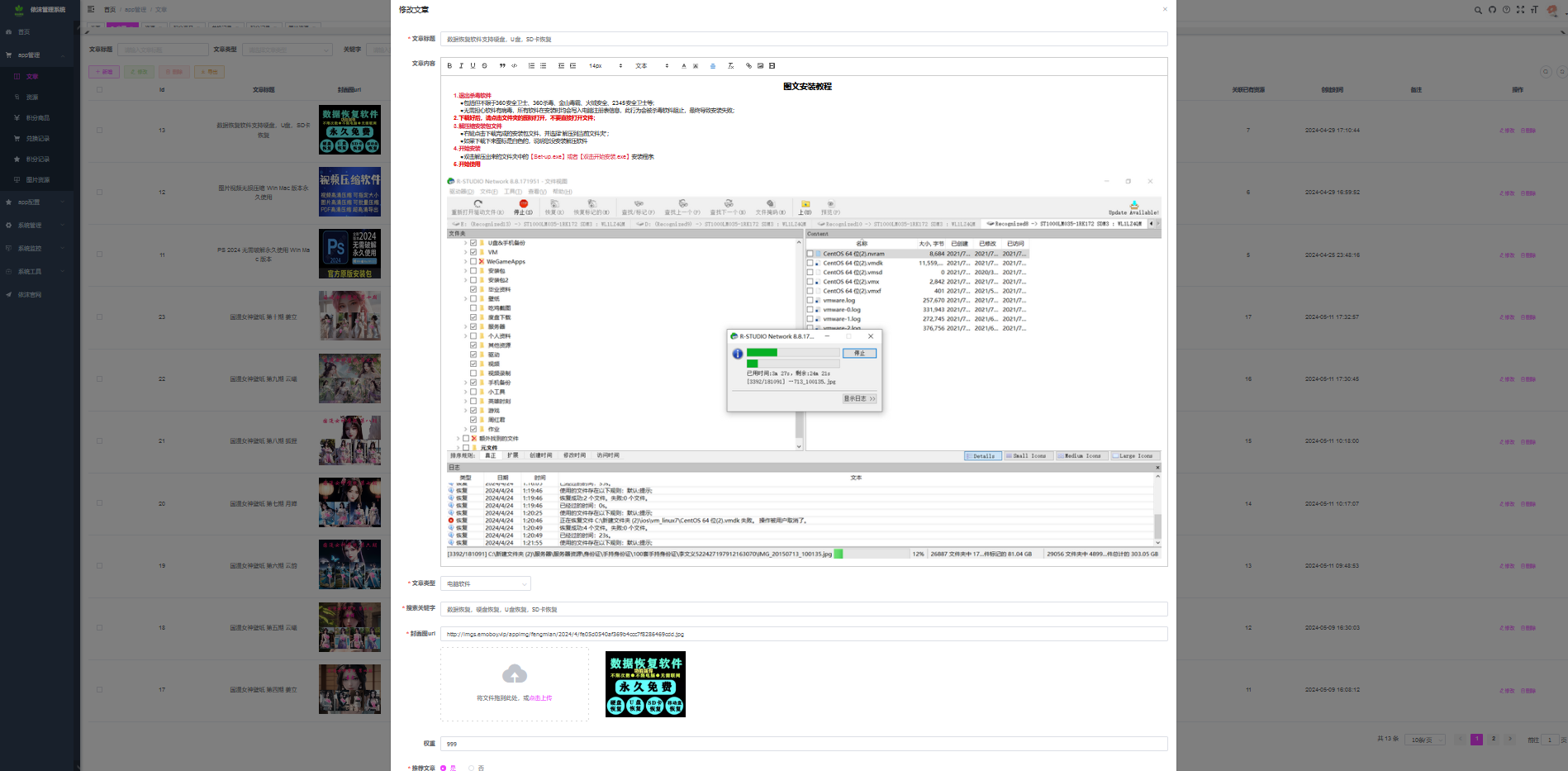Clear text formatting with the Tx icon
The height and width of the screenshot is (771, 1568).
tap(730, 66)
